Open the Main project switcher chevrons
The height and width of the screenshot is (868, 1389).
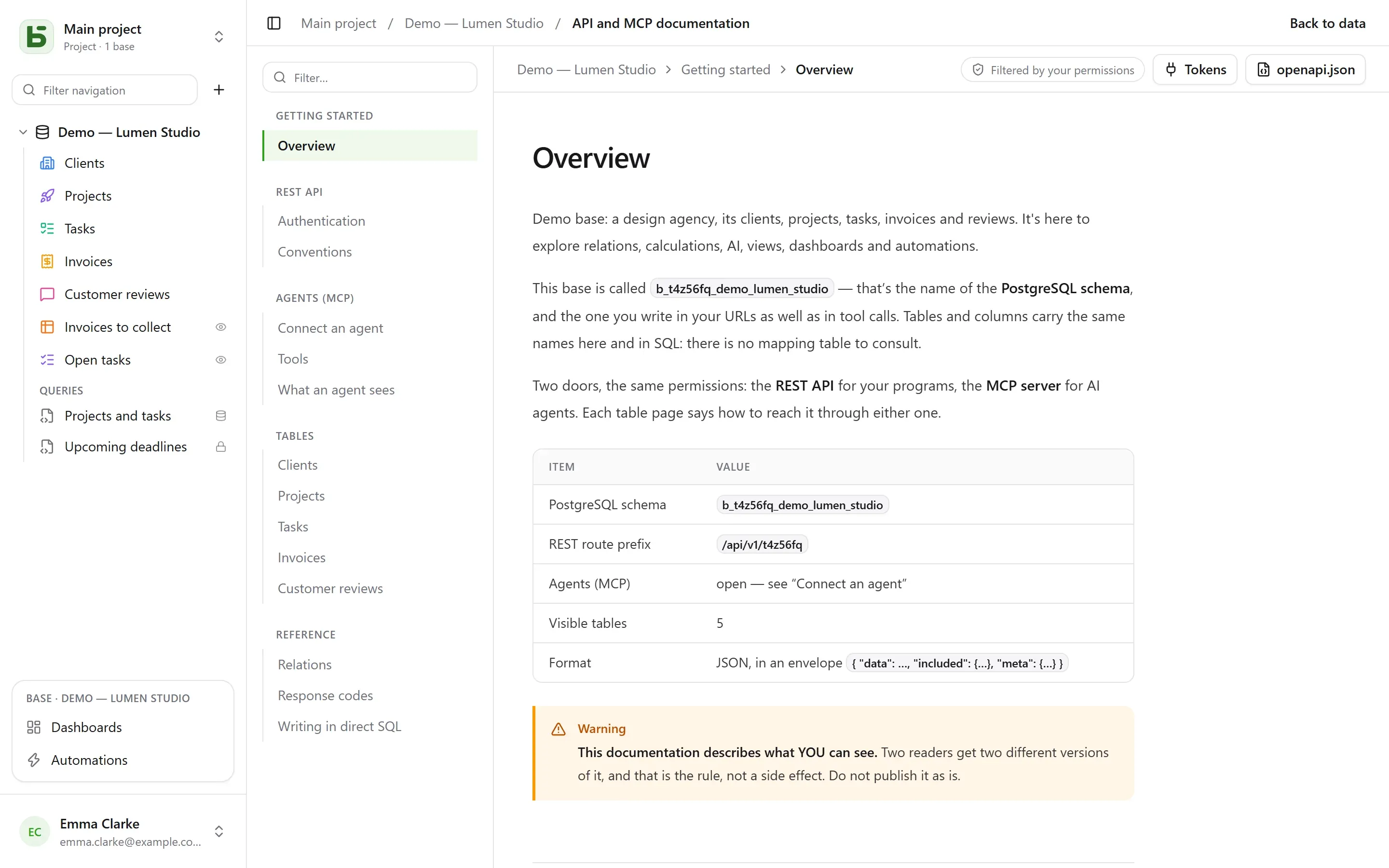[x=218, y=37]
